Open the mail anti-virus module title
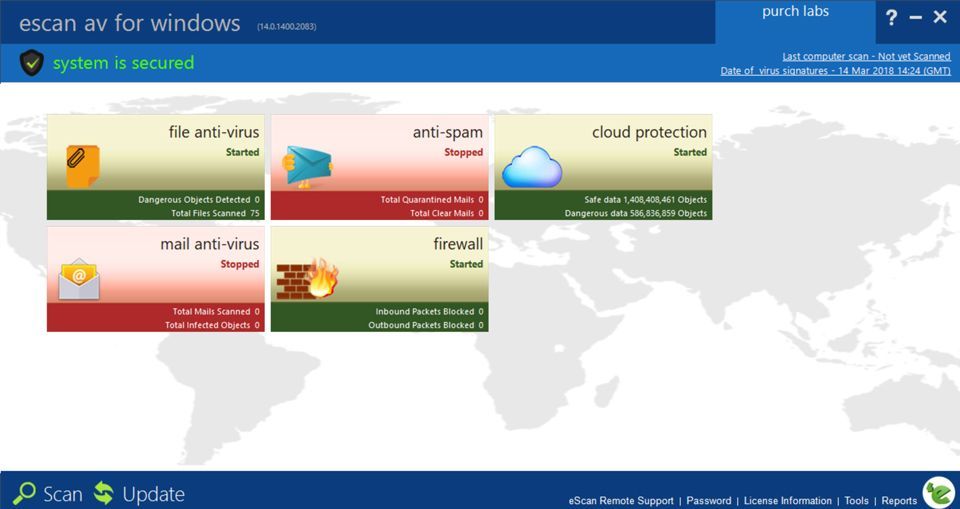The height and width of the screenshot is (509, 960). pyautogui.click(x=209, y=244)
